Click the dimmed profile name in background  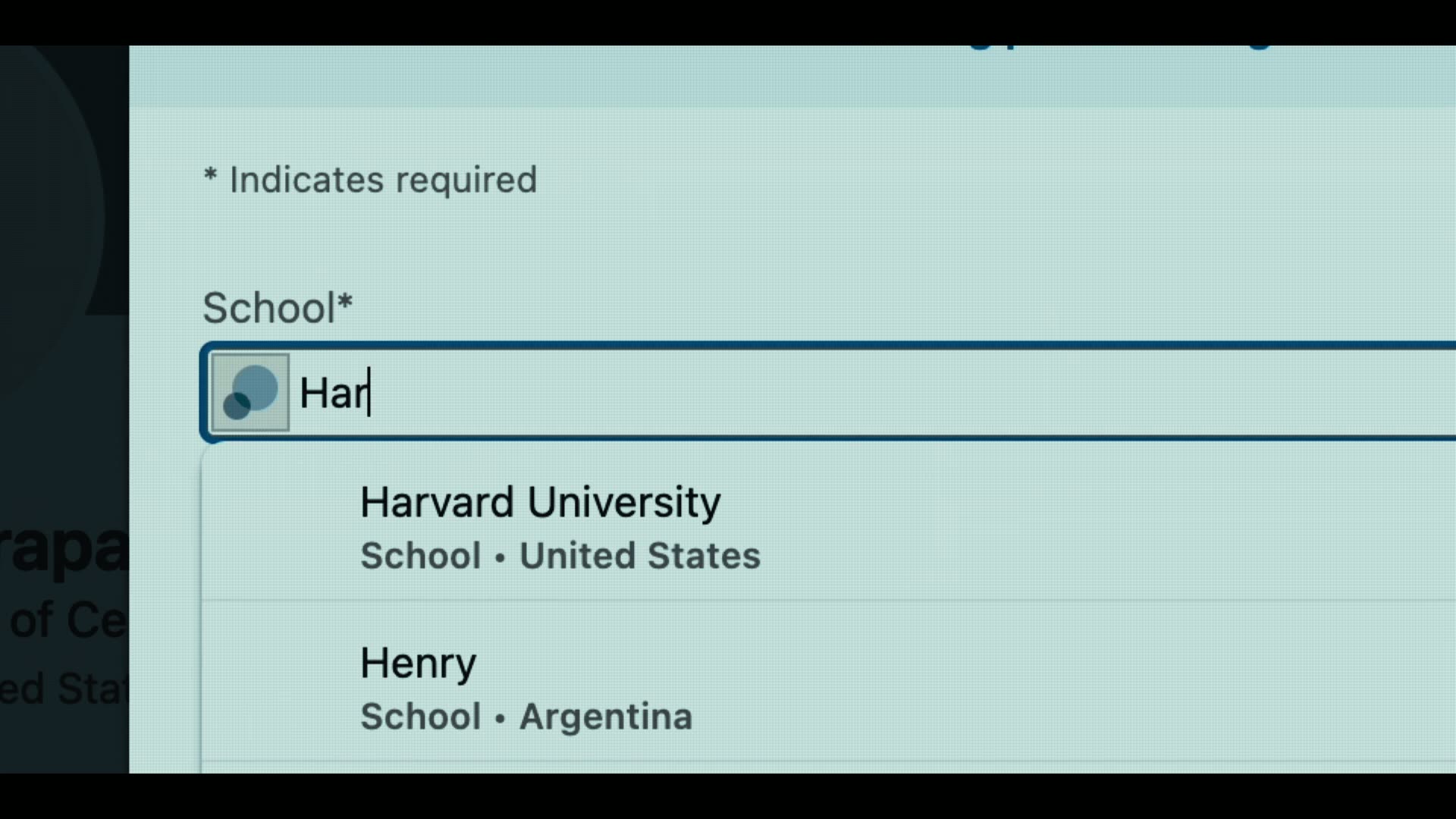point(64,550)
